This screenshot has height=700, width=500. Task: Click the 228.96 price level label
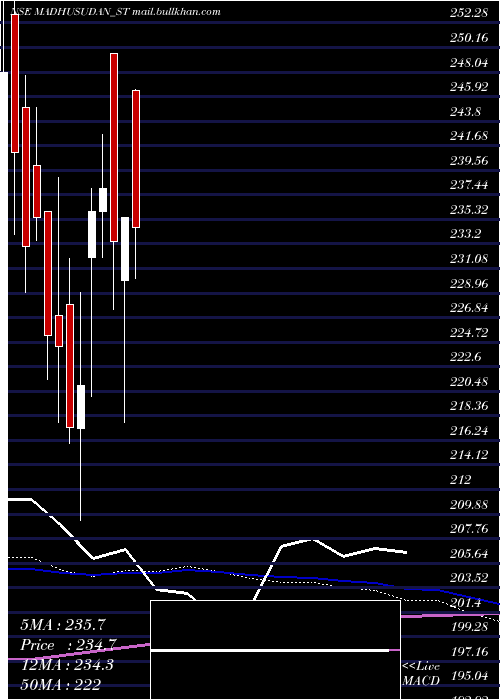pyautogui.click(x=469, y=283)
